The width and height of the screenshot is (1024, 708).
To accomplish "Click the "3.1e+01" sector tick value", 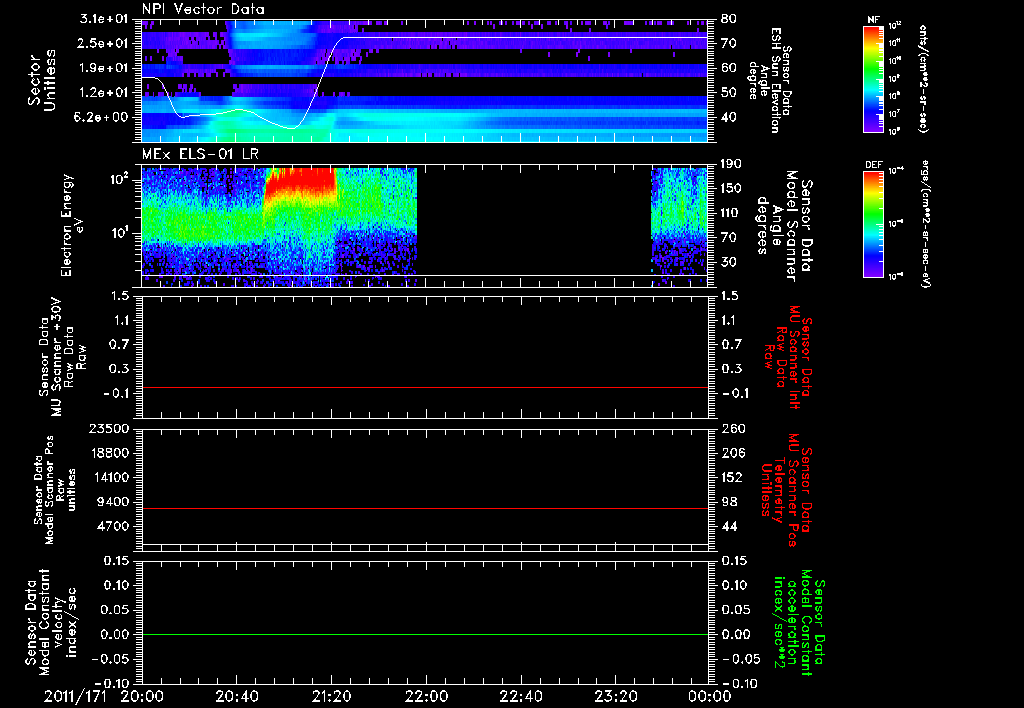I will tap(103, 18).
